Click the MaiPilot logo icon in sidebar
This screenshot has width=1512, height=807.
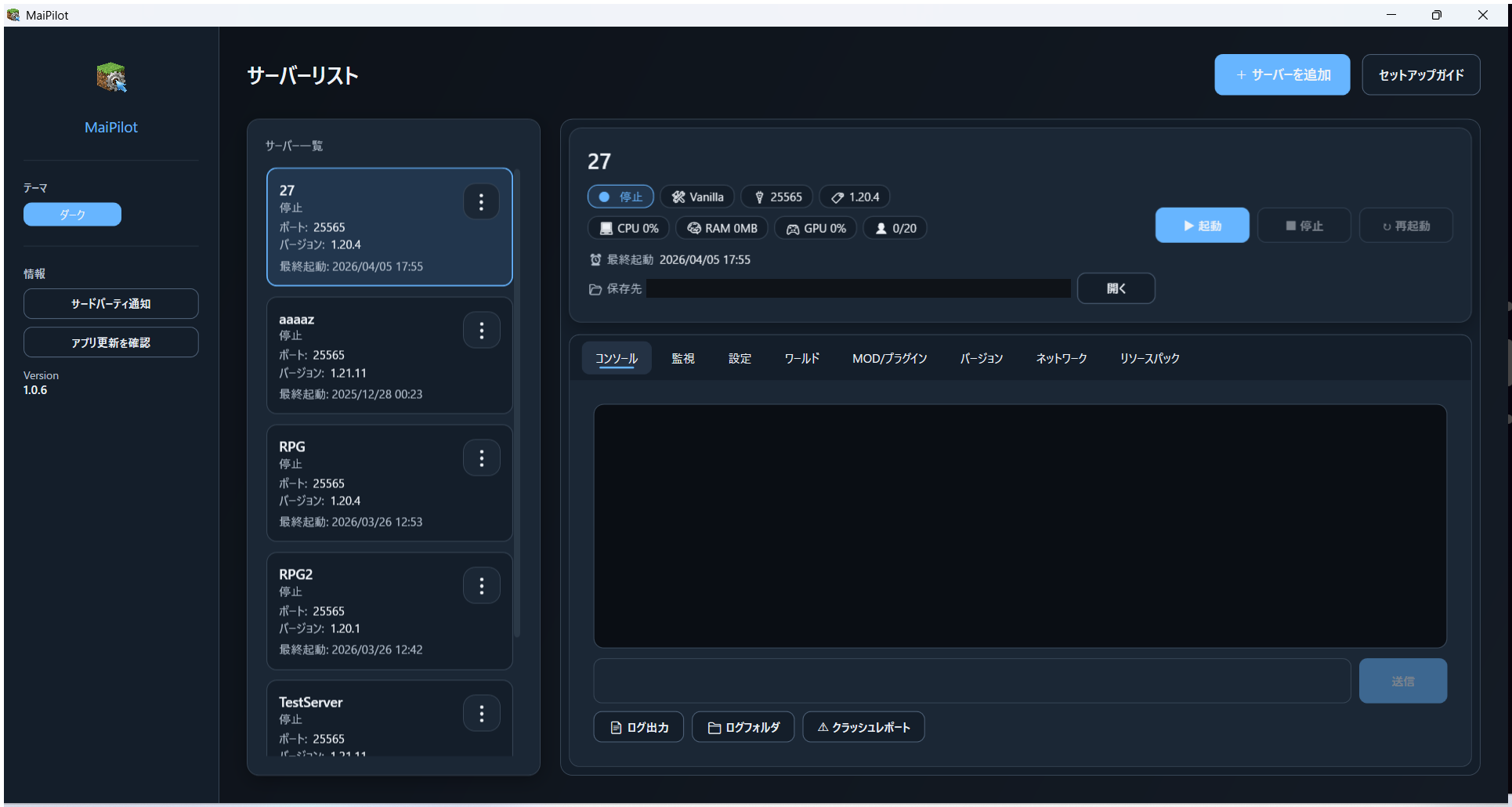pyautogui.click(x=111, y=78)
